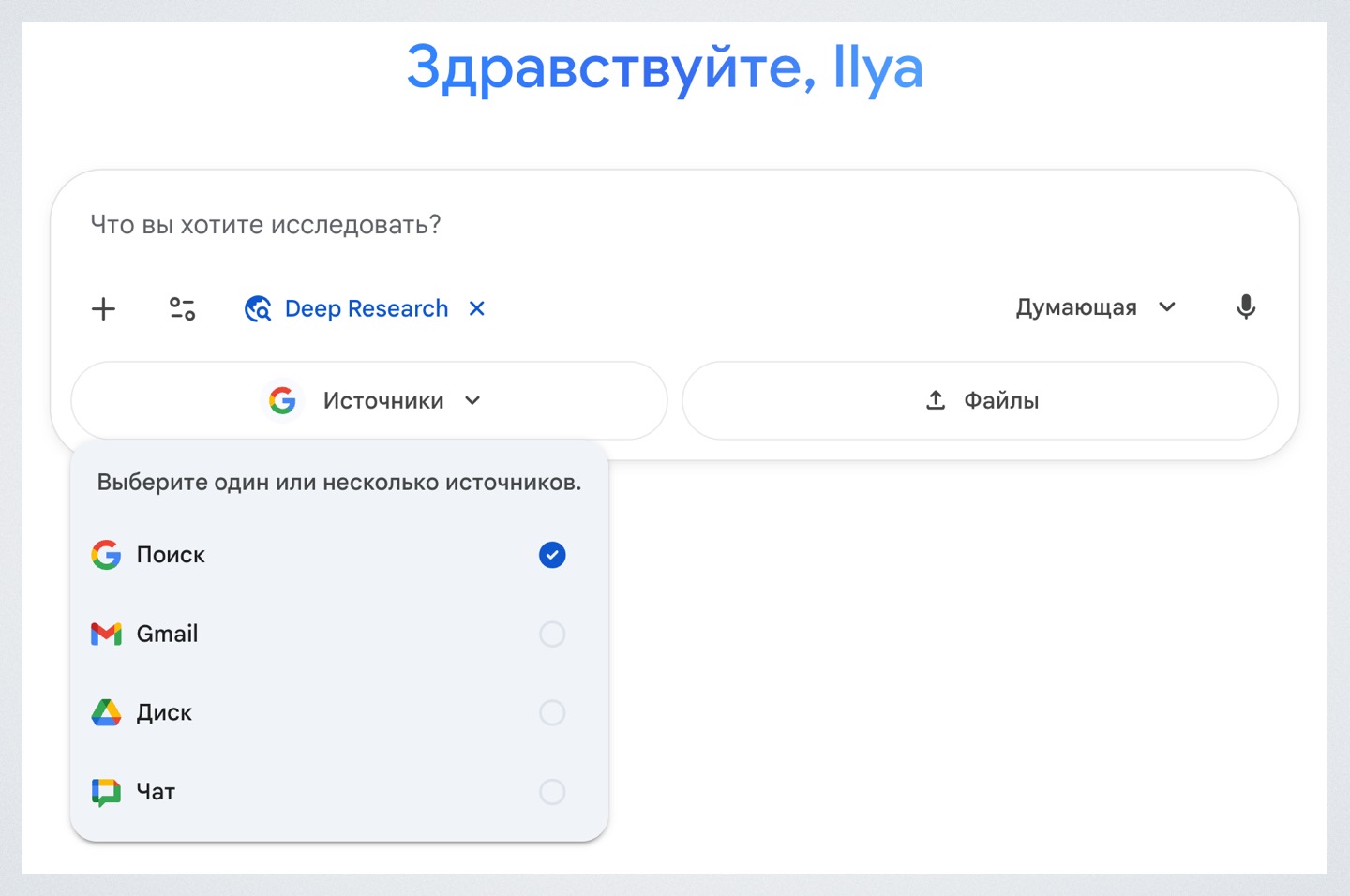
Task: Click the Deep Research magnifier icon
Action: [258, 308]
